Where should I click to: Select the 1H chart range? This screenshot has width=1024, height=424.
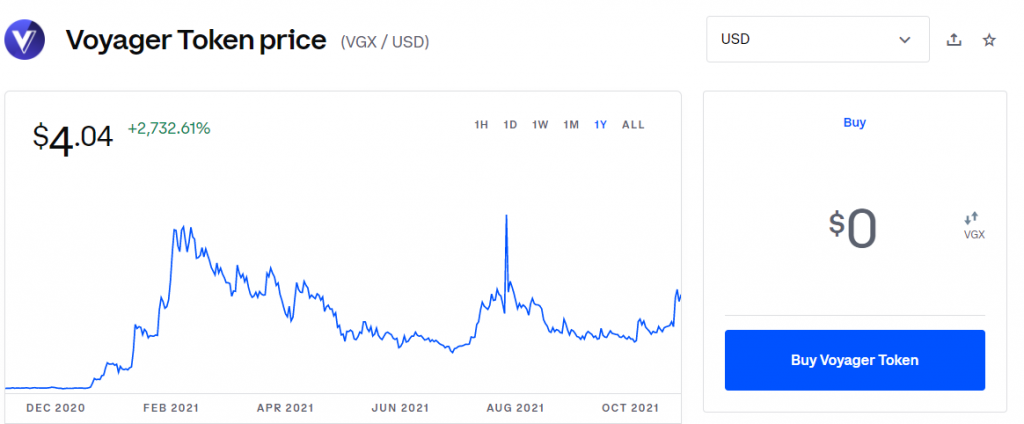pyautogui.click(x=481, y=125)
